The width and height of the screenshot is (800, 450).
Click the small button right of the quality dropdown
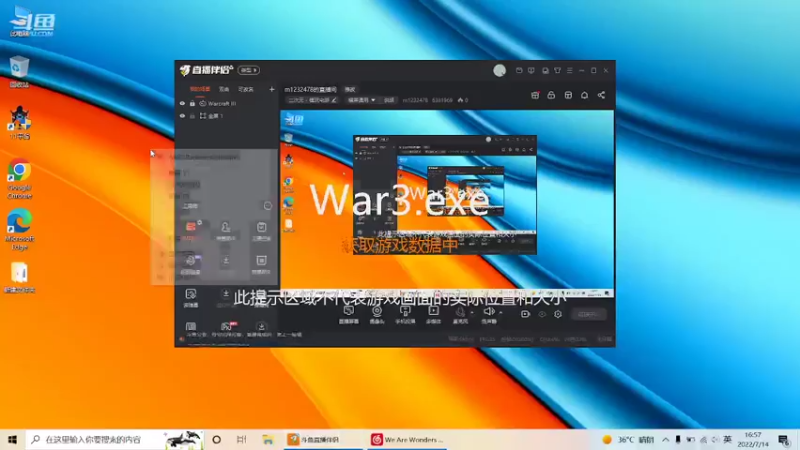tap(389, 100)
